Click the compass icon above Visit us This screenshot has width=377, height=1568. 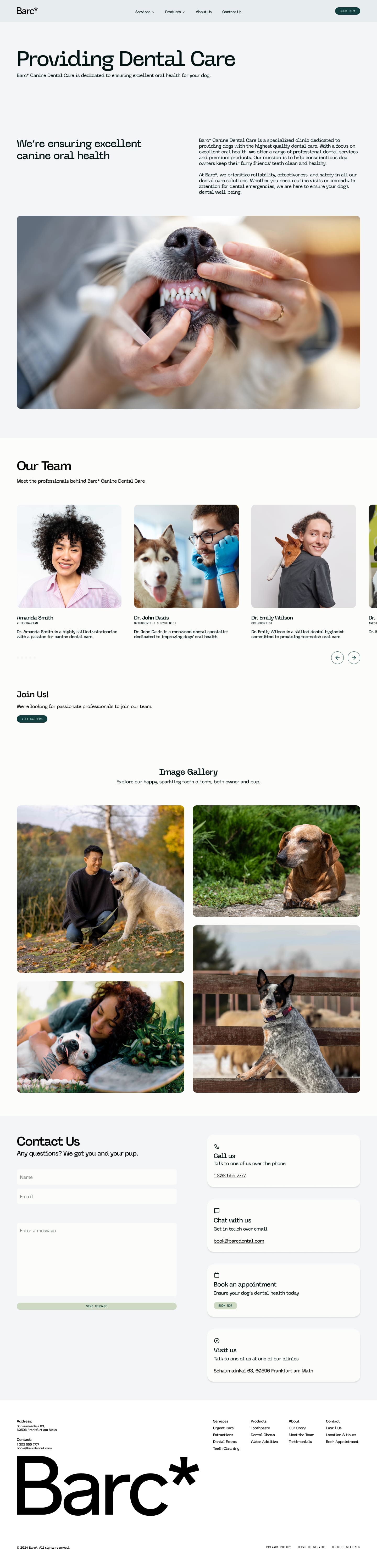point(217,1340)
